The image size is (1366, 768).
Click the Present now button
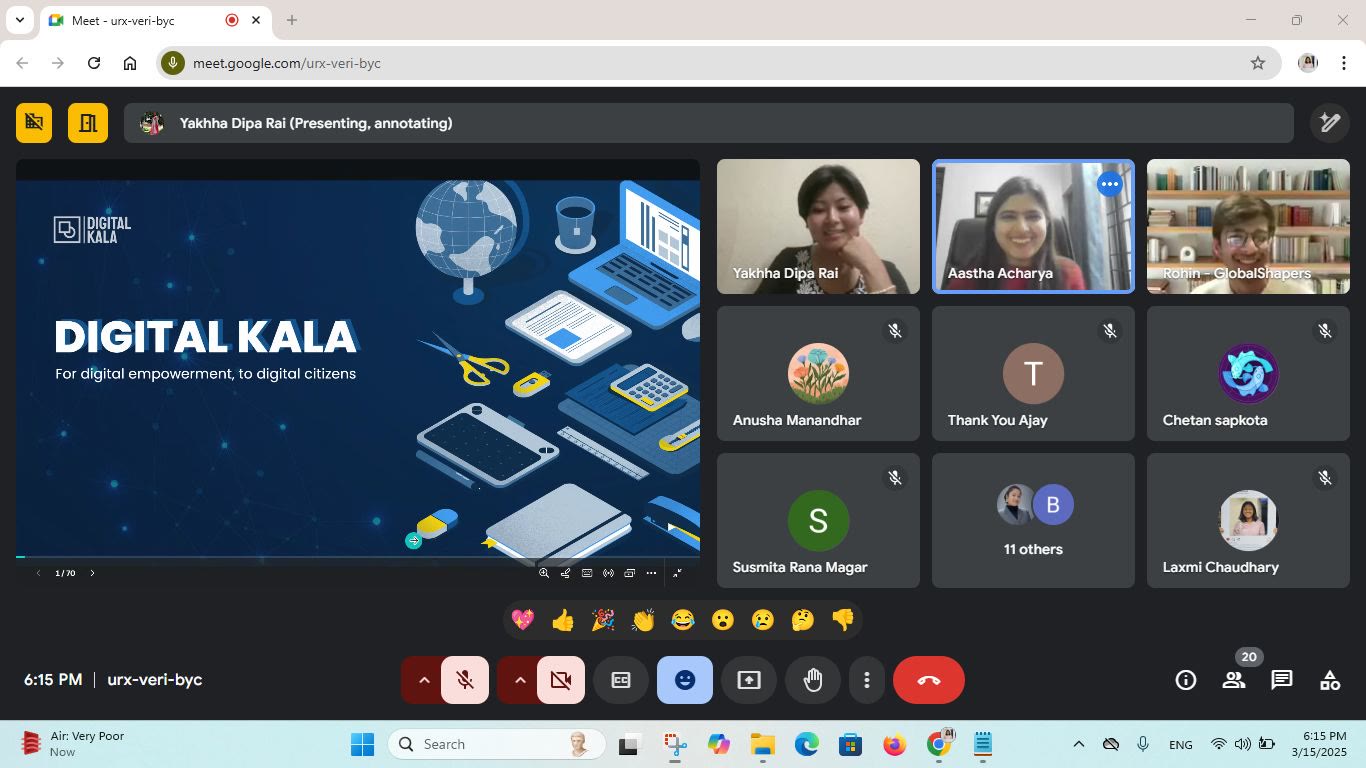point(749,680)
